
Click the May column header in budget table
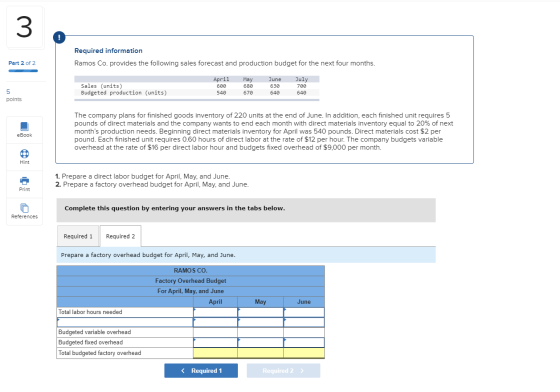click(260, 302)
